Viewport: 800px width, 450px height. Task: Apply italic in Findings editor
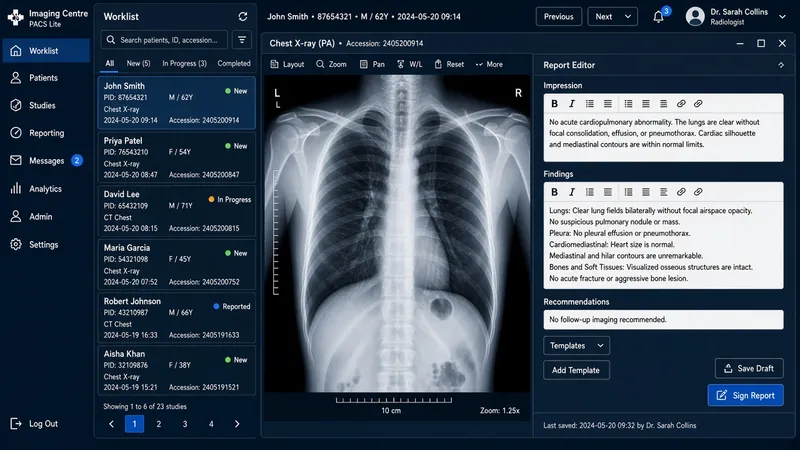[x=572, y=192]
